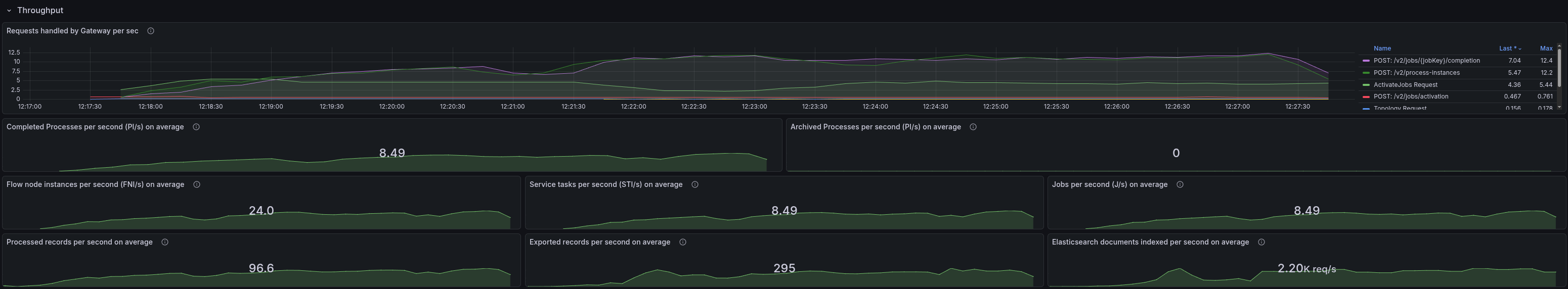The width and height of the screenshot is (1568, 289).
Task: Sort legend by Last column
Action: [1508, 49]
